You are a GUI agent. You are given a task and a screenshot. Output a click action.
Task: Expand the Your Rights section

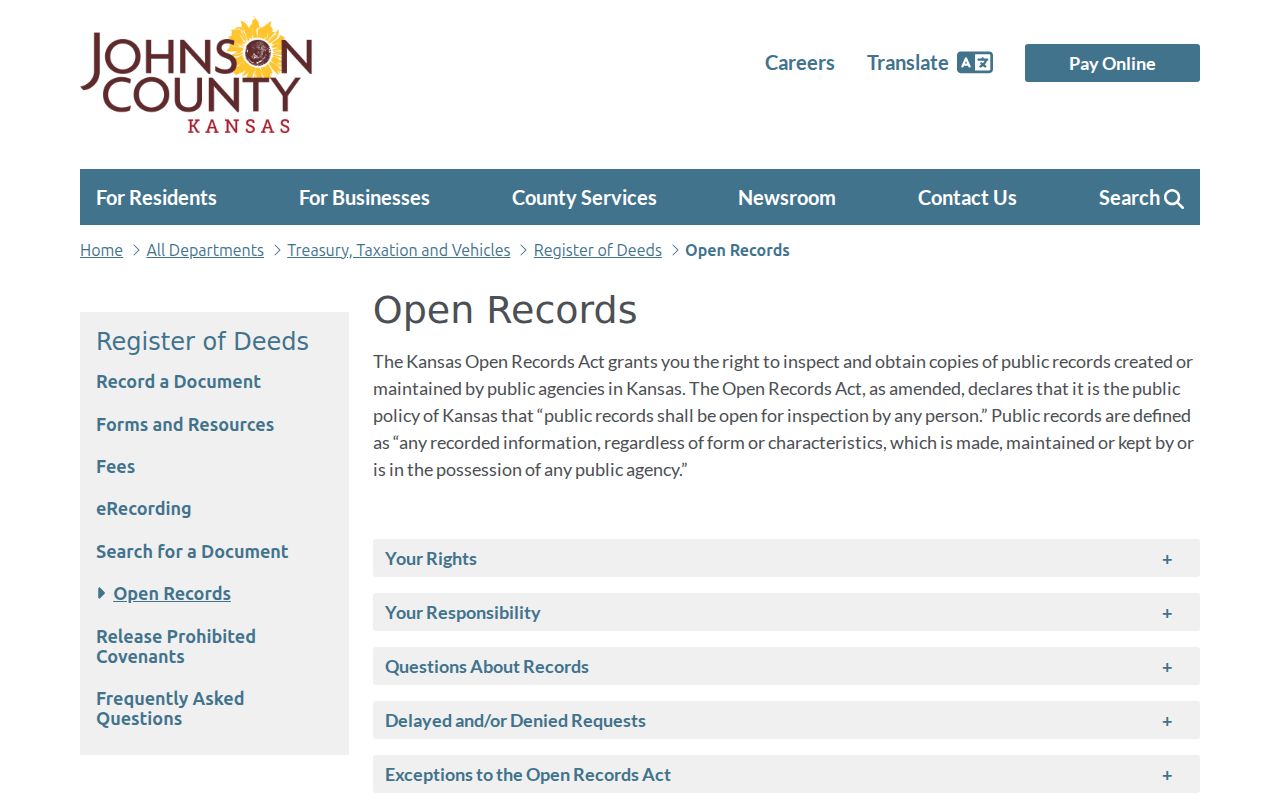pos(786,558)
